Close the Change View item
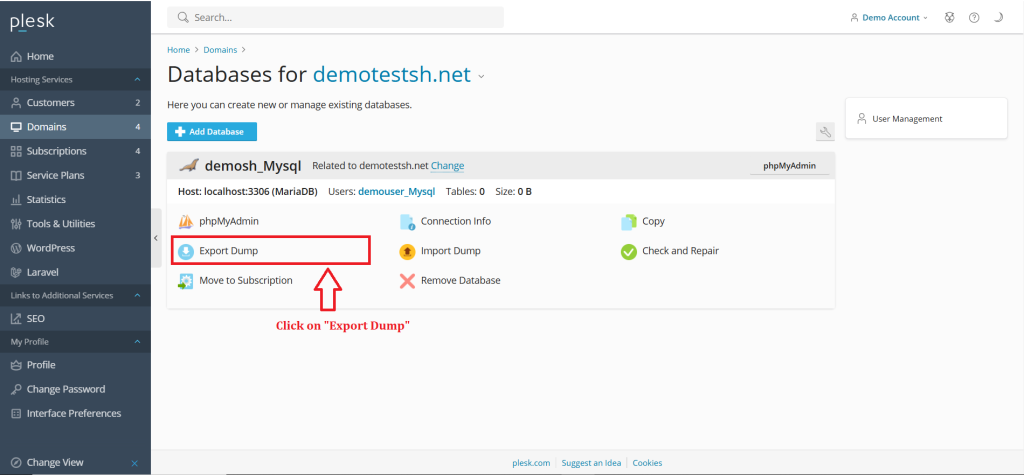1024x475 pixels. pos(135,463)
